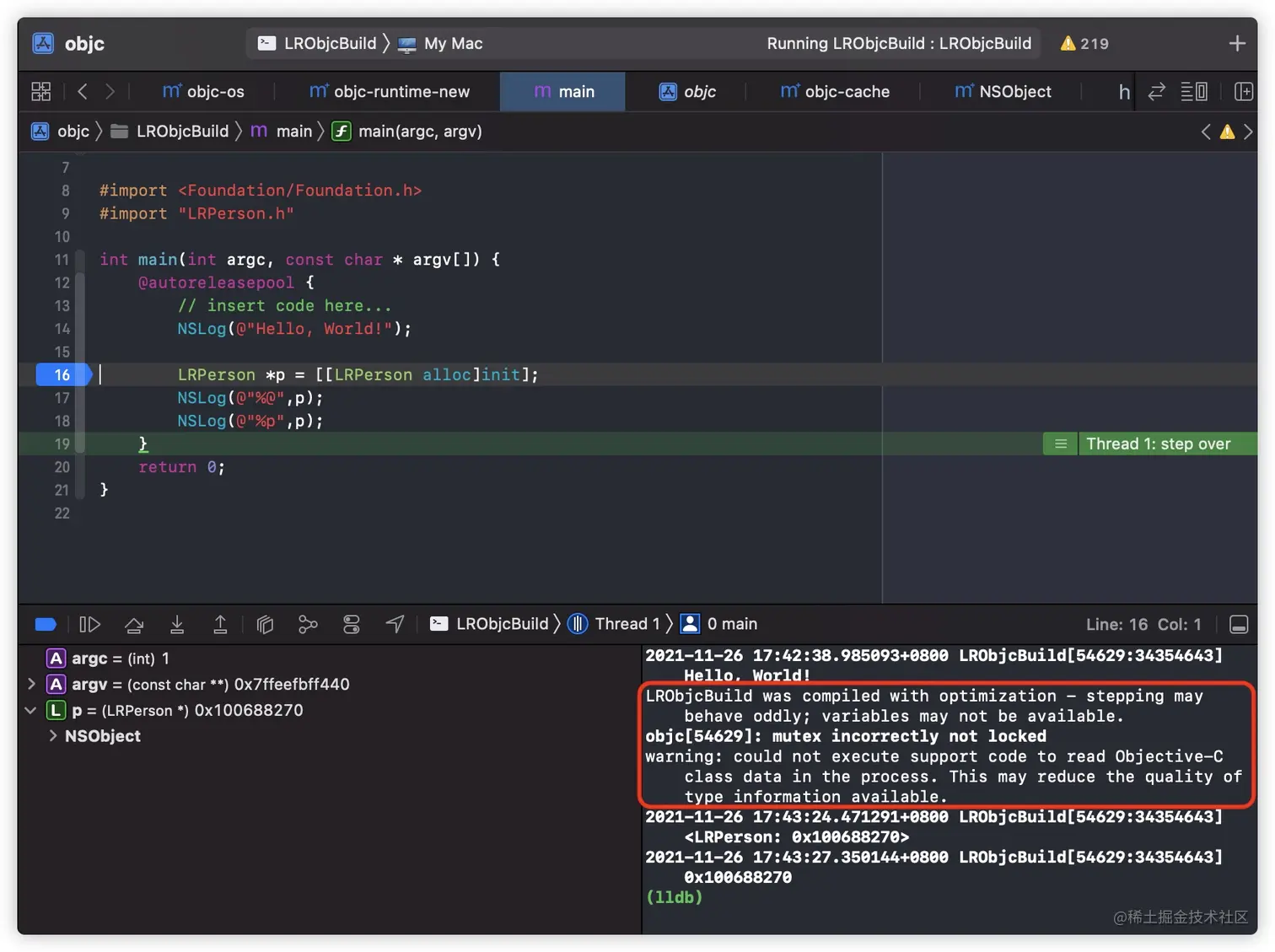Step out of the function

[220, 624]
